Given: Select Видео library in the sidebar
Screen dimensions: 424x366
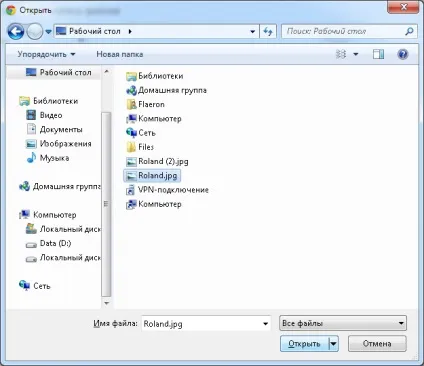Looking at the screenshot, I should click(x=51, y=115).
